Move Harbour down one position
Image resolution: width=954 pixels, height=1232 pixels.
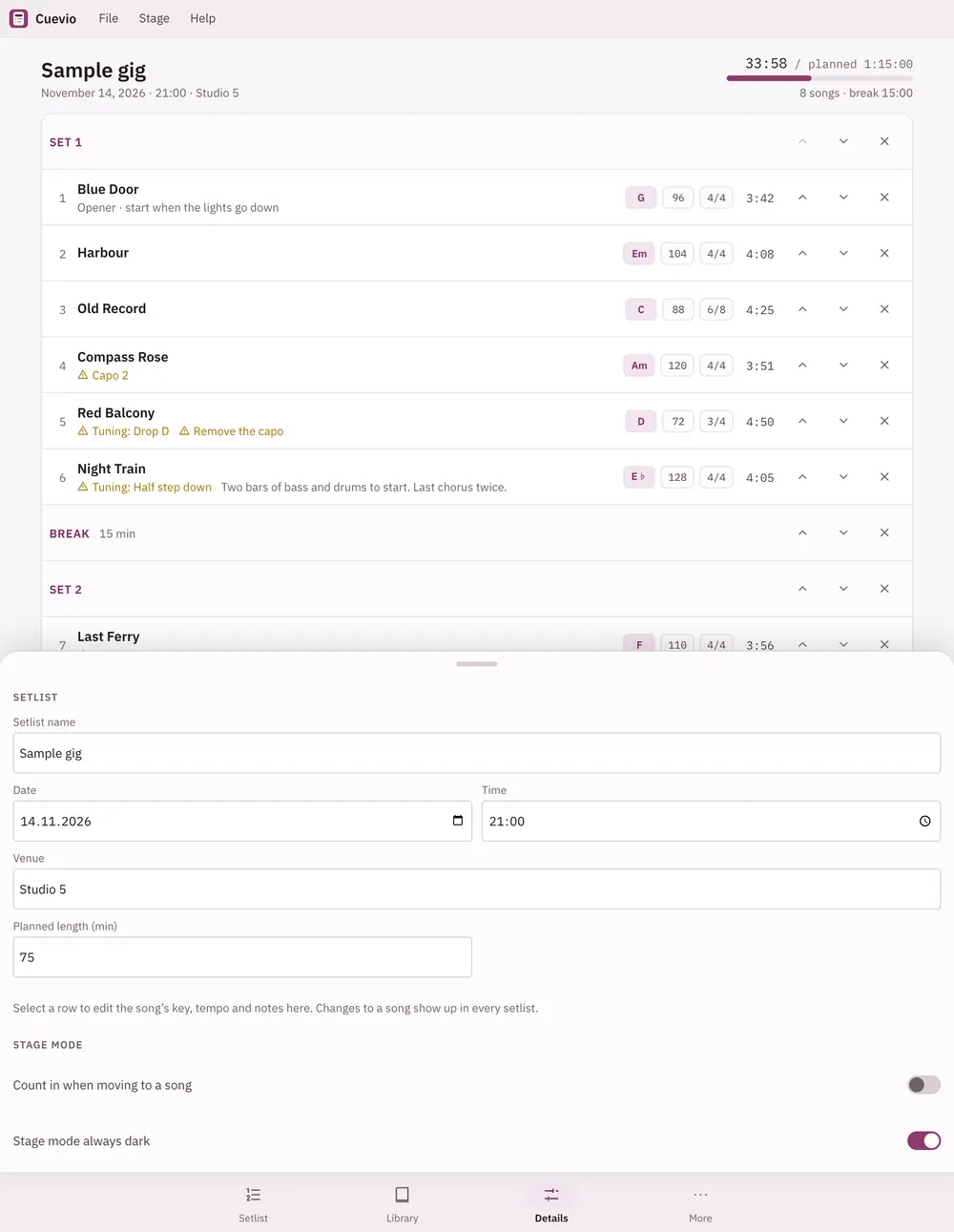(843, 253)
